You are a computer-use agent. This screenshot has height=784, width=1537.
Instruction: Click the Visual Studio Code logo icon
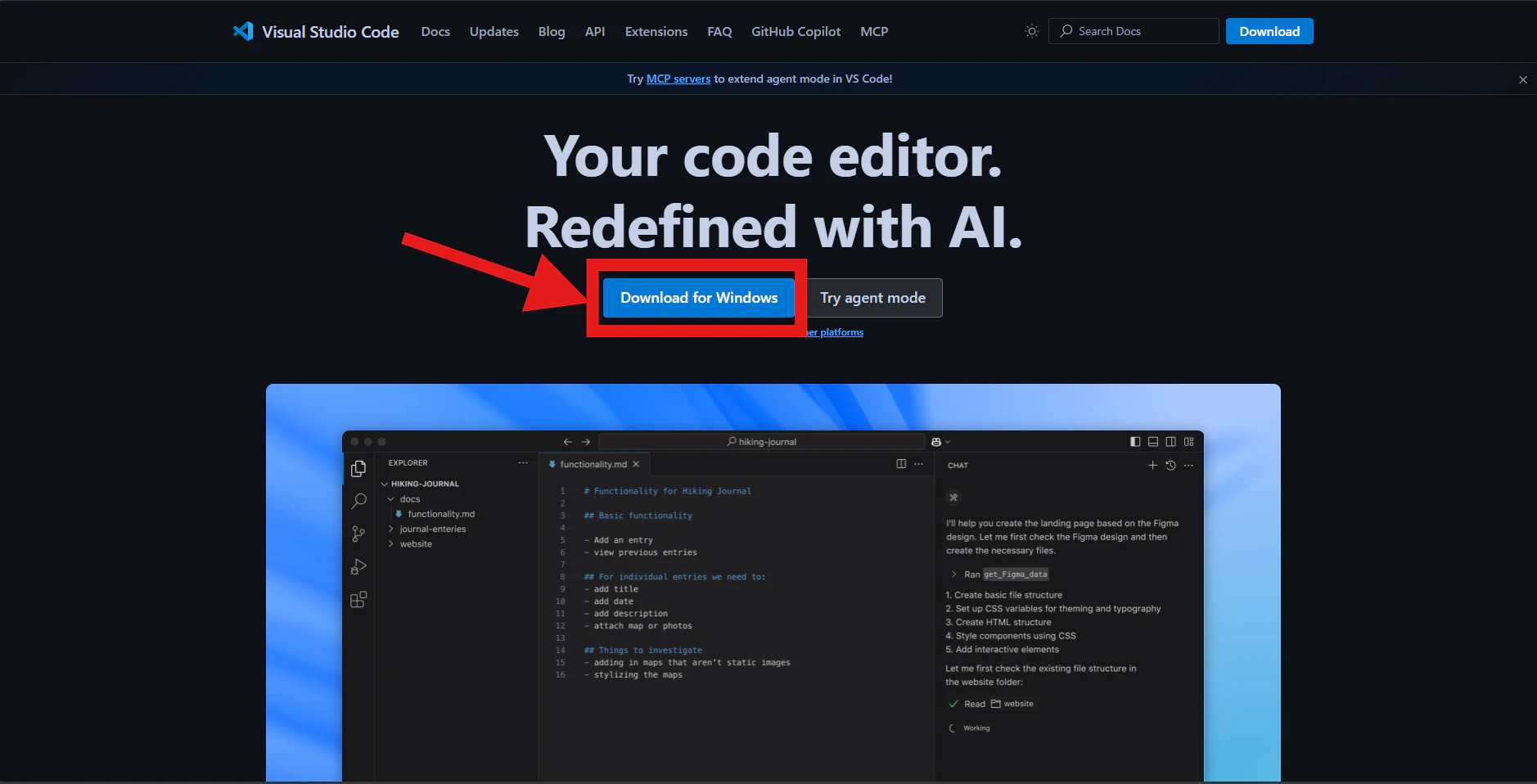pos(243,31)
